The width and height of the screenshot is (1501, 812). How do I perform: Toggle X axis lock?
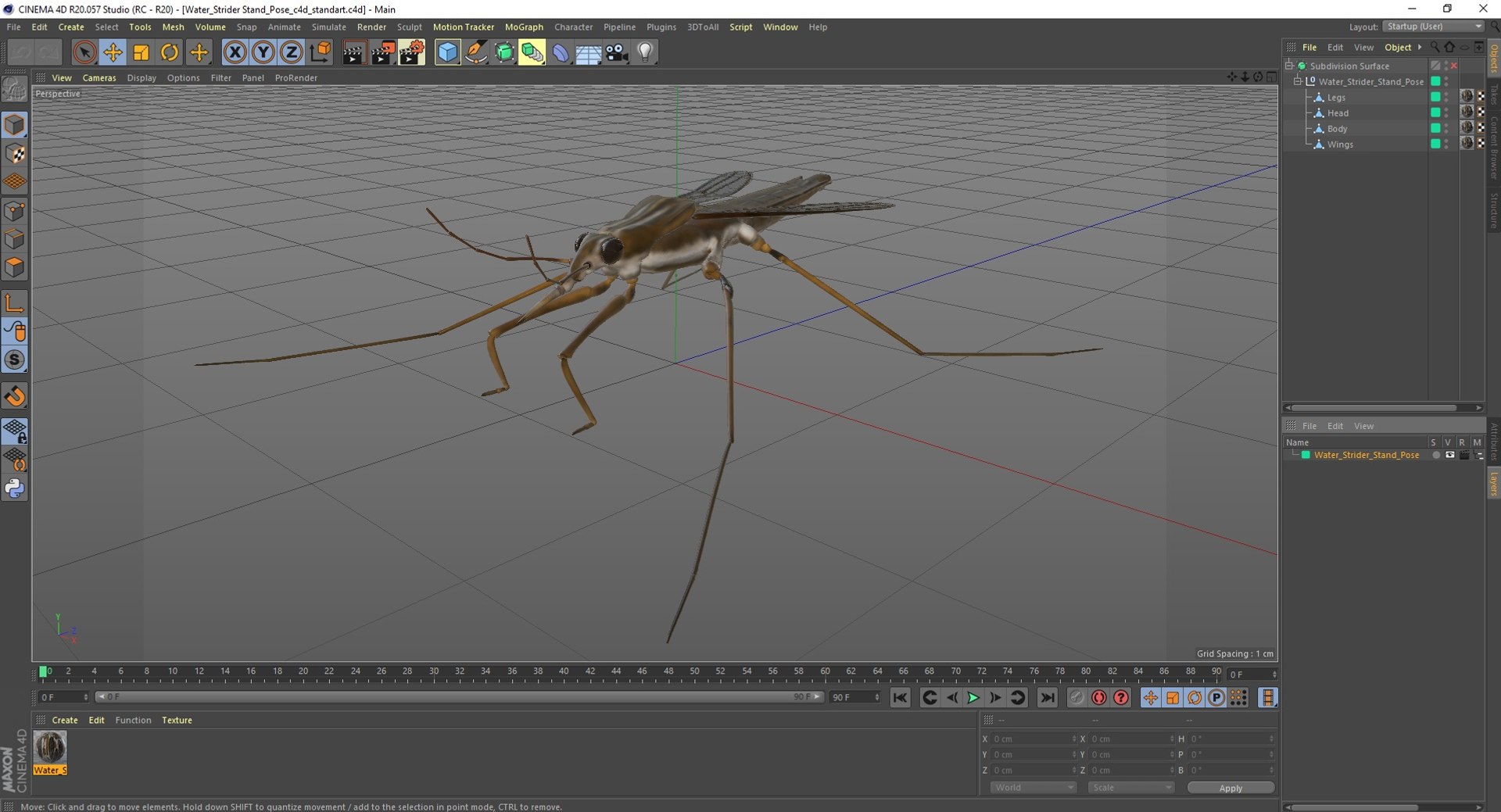coord(235,52)
